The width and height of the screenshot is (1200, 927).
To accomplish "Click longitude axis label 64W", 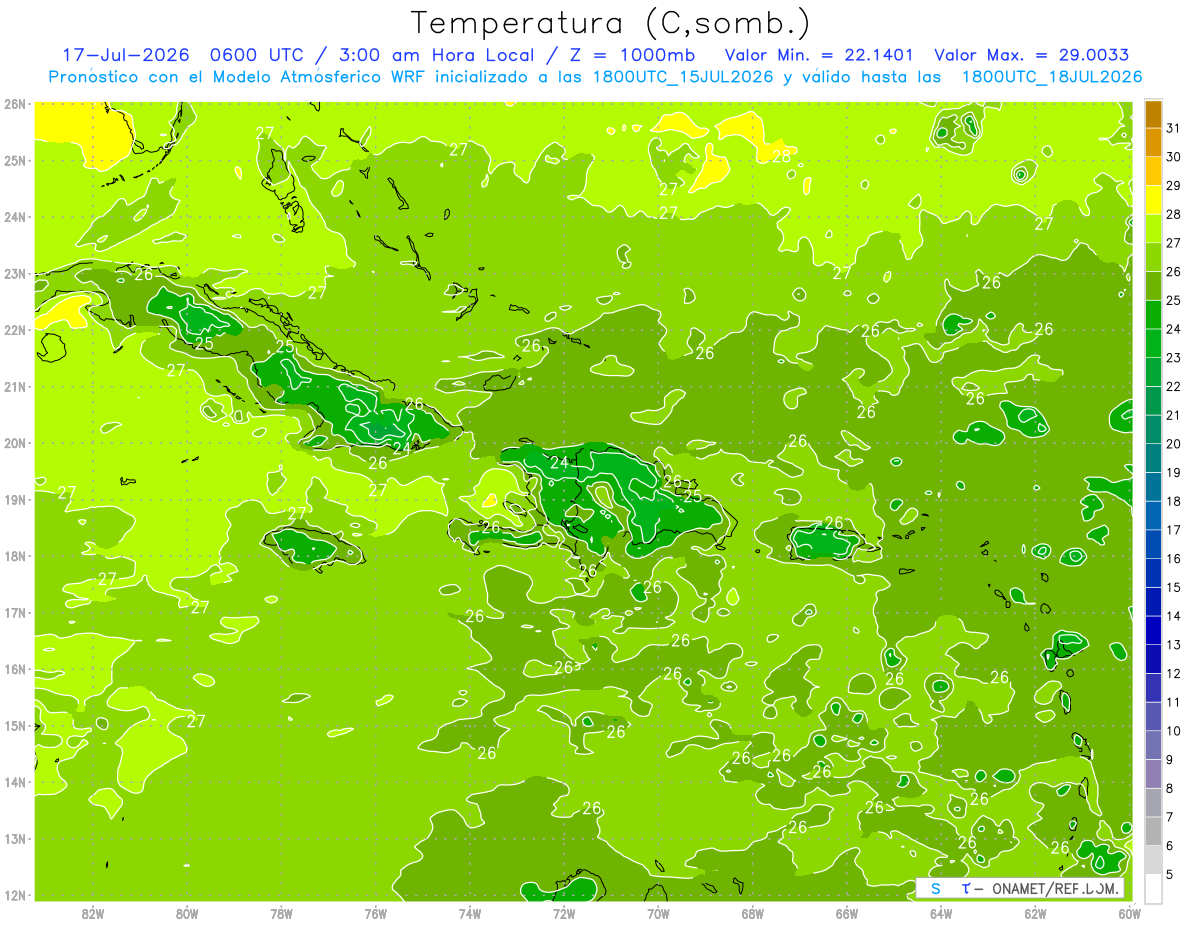I will pyautogui.click(x=941, y=913).
